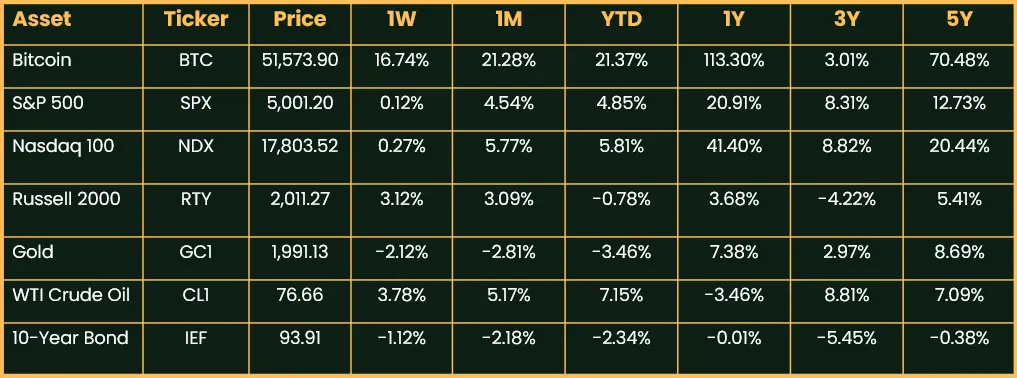Click WTI Crude Oil price 76.66
The height and width of the screenshot is (378, 1017).
click(x=298, y=295)
